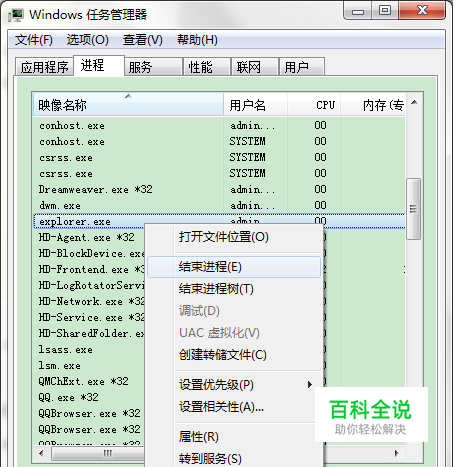
Task: Select HD-Agent.exe *32 process row
Action: tap(89, 238)
